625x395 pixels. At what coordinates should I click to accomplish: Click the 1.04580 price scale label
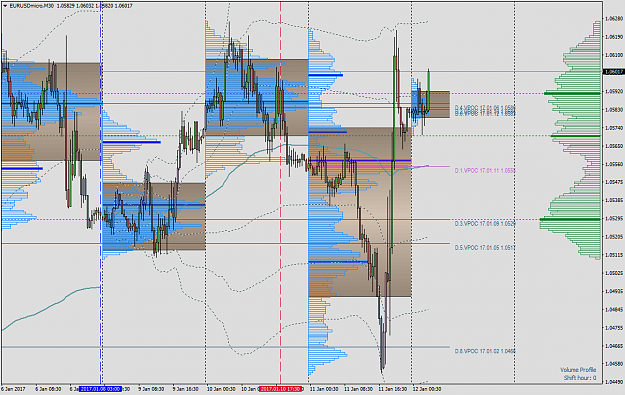click(x=614, y=364)
